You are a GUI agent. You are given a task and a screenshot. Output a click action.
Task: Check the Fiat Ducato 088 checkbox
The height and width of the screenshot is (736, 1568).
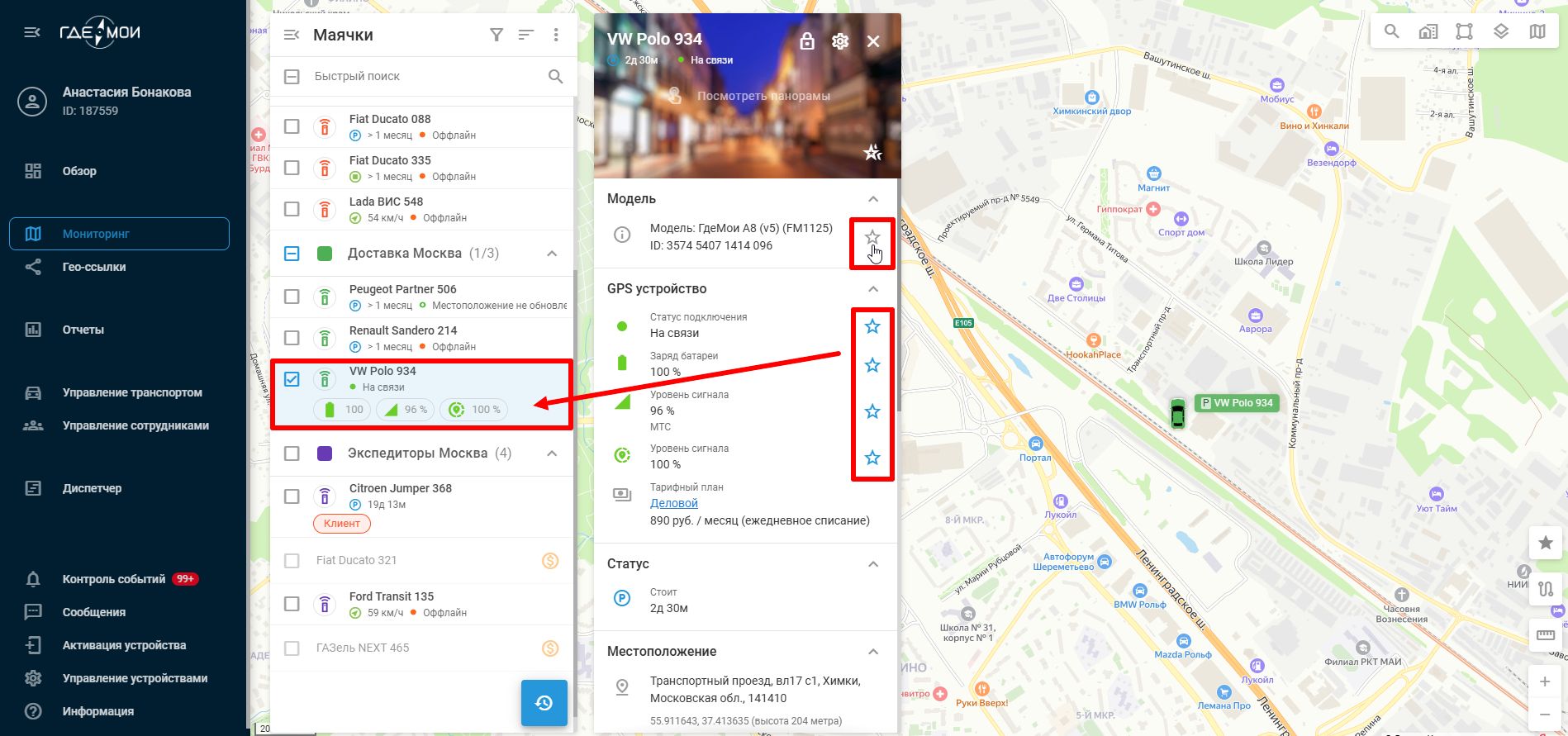click(292, 126)
